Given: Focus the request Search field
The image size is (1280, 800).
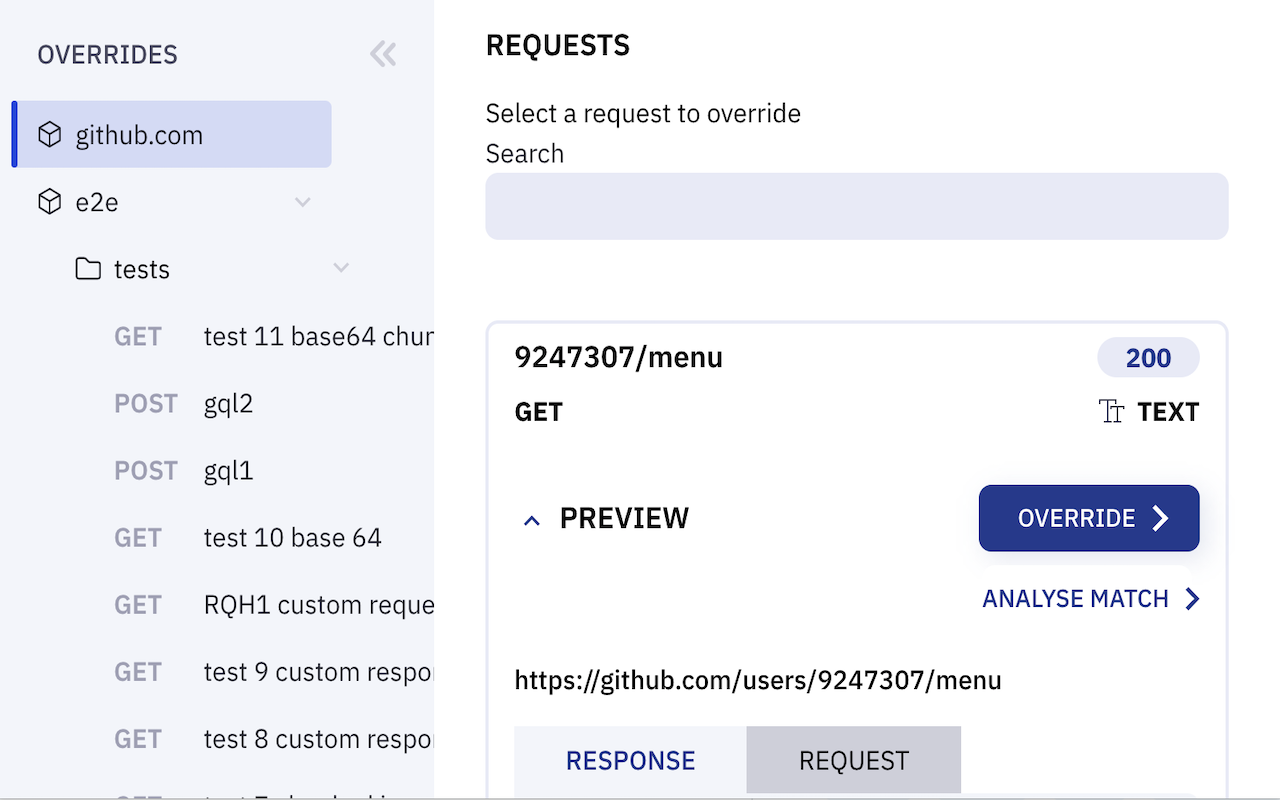Looking at the screenshot, I should coord(857,206).
